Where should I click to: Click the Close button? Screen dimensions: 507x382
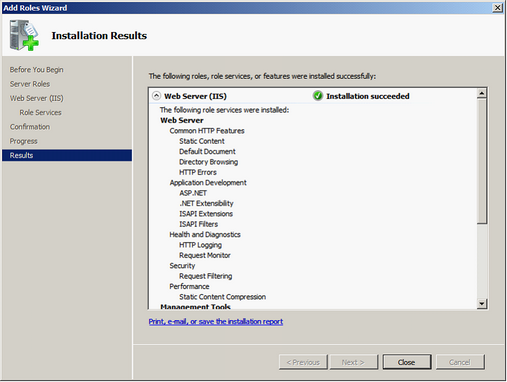(407, 362)
